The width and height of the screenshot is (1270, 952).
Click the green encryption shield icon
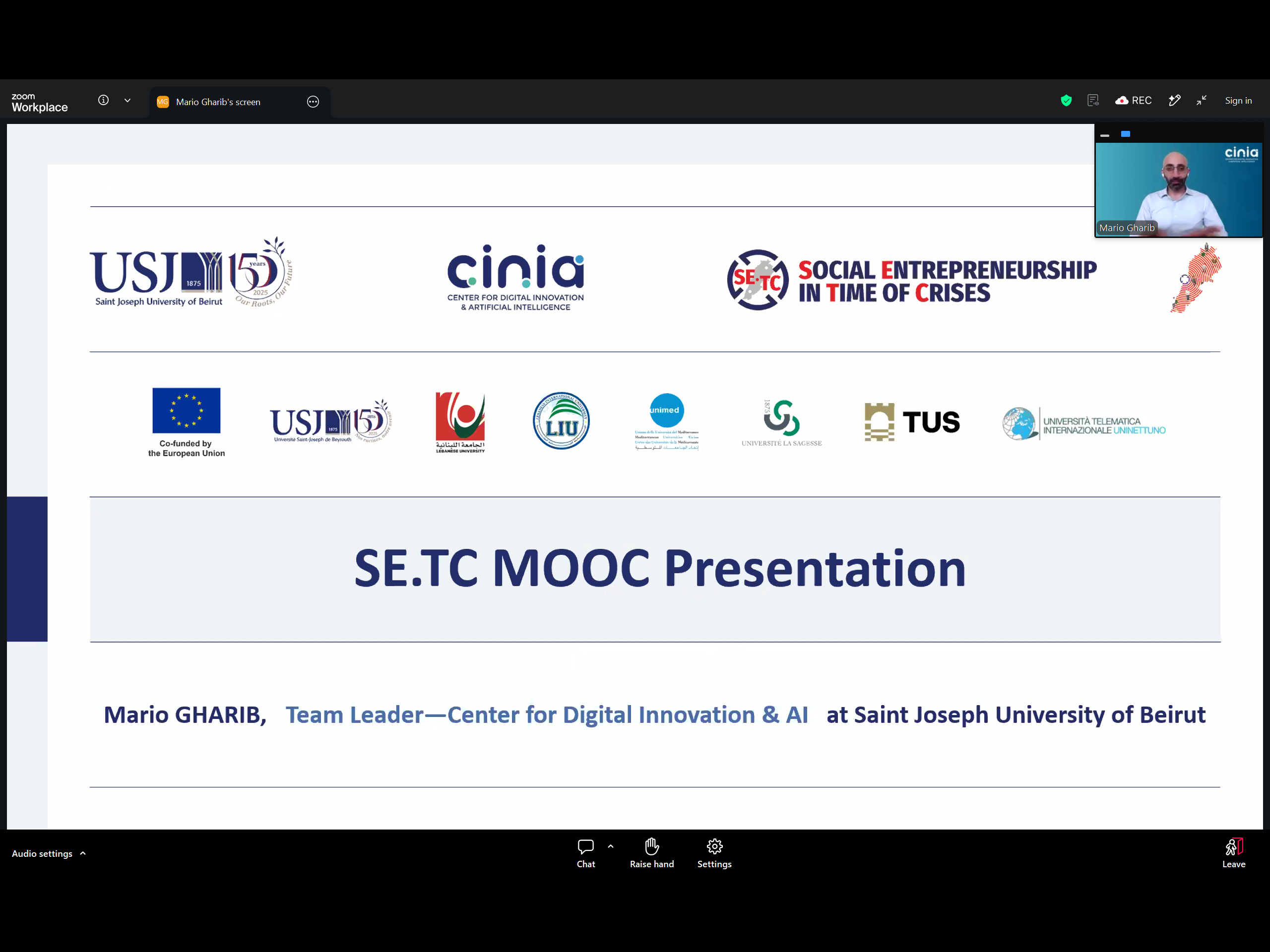click(1066, 101)
